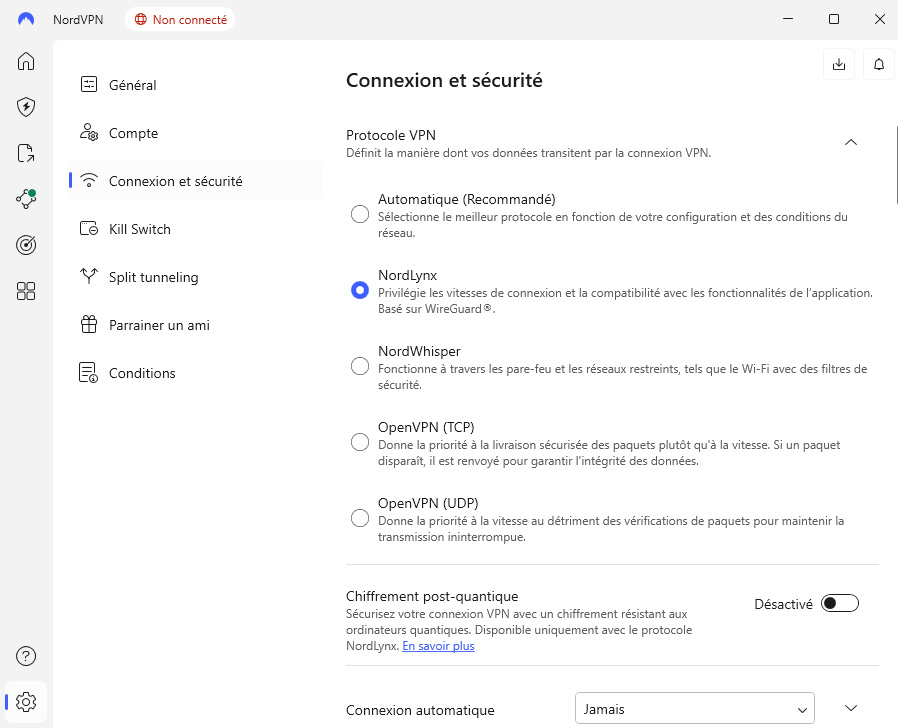This screenshot has height=728, width=898.
Task: Select Automatique (Recommandé) protocol
Action: (360, 214)
